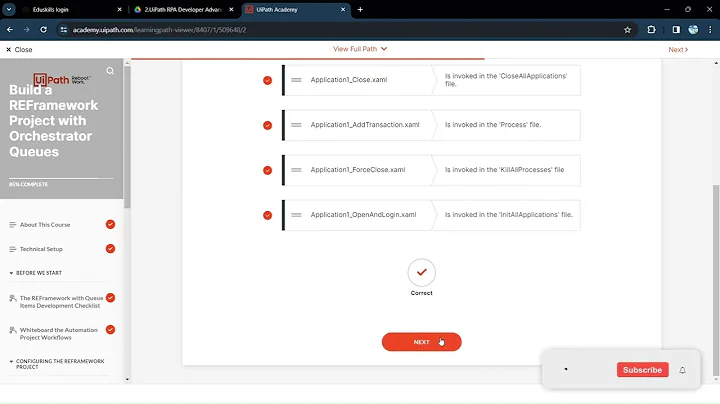Click the browser Back arrow
This screenshot has height=404, width=720.
pos(10,29)
